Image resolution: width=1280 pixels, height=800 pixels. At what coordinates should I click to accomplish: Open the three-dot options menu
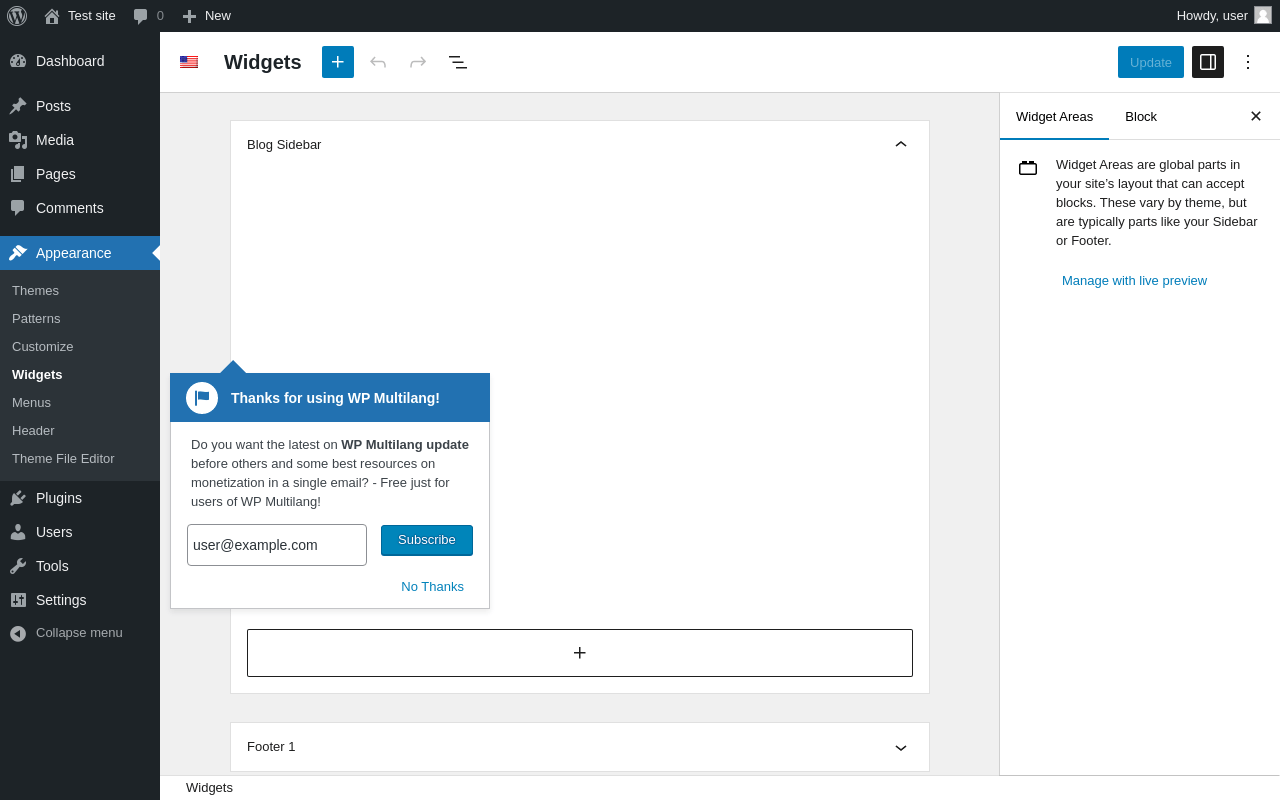point(1248,62)
